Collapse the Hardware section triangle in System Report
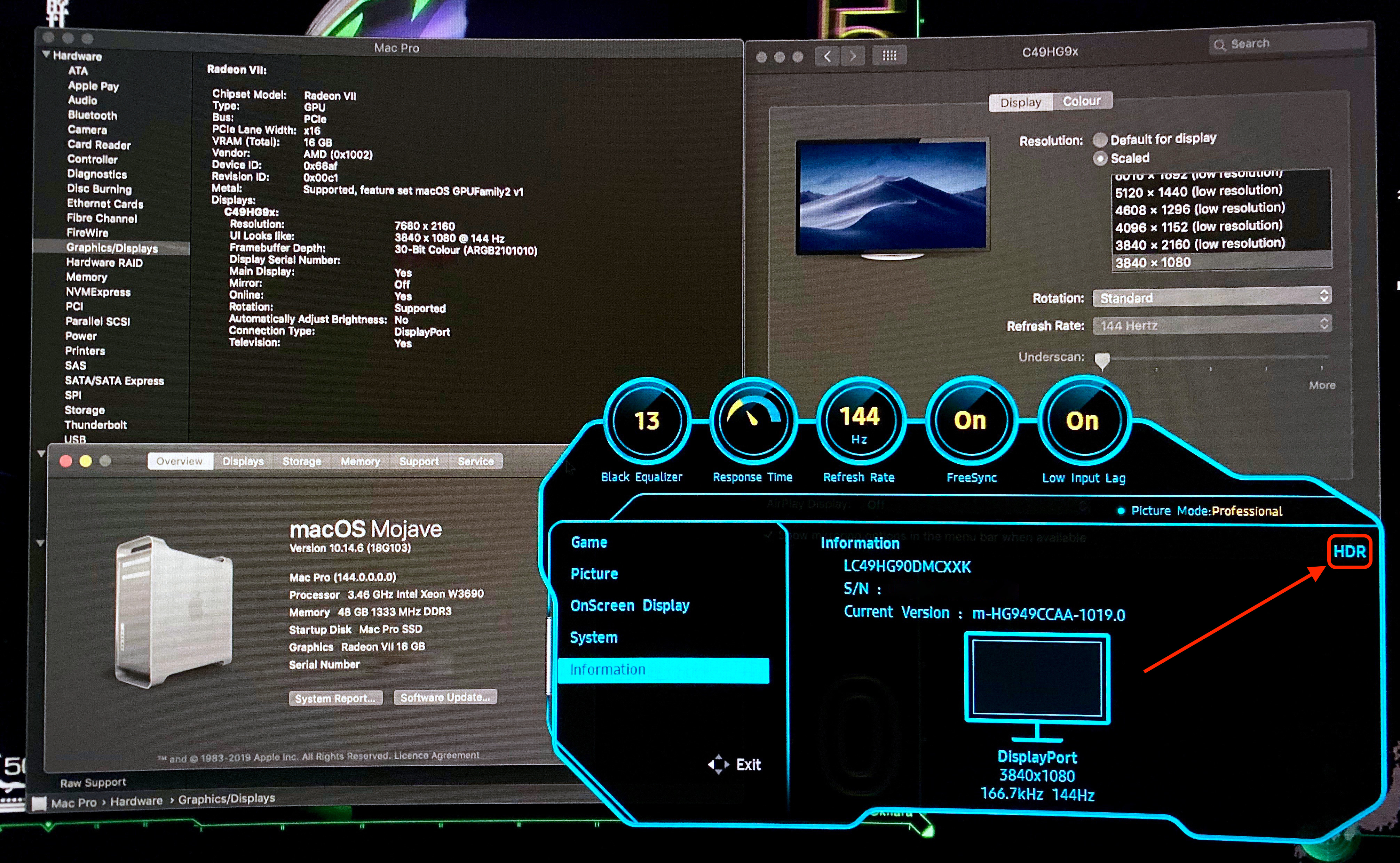This screenshot has height=863, width=1400. (x=46, y=55)
